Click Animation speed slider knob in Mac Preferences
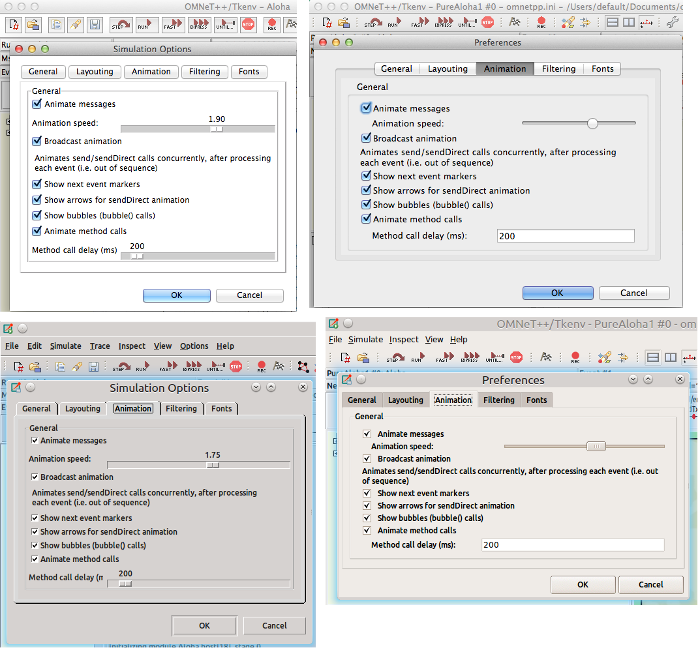Screen dimensions: 700x652 (592, 123)
